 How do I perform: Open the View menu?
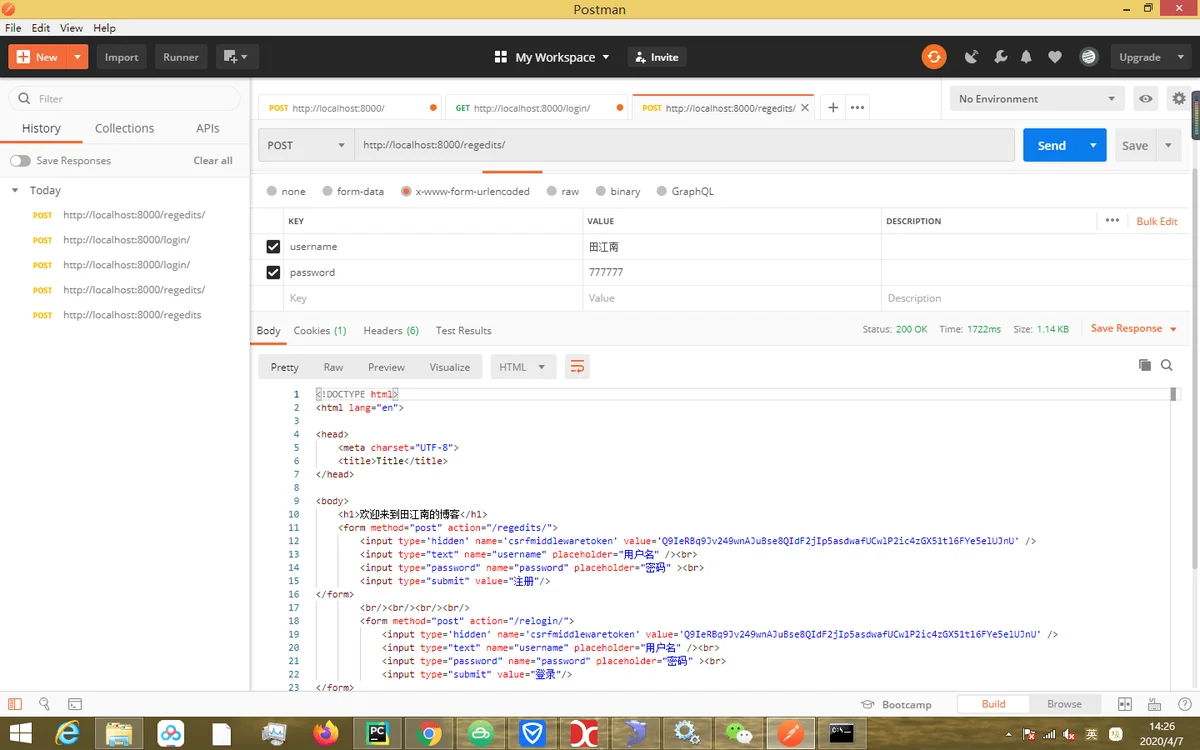[x=72, y=28]
